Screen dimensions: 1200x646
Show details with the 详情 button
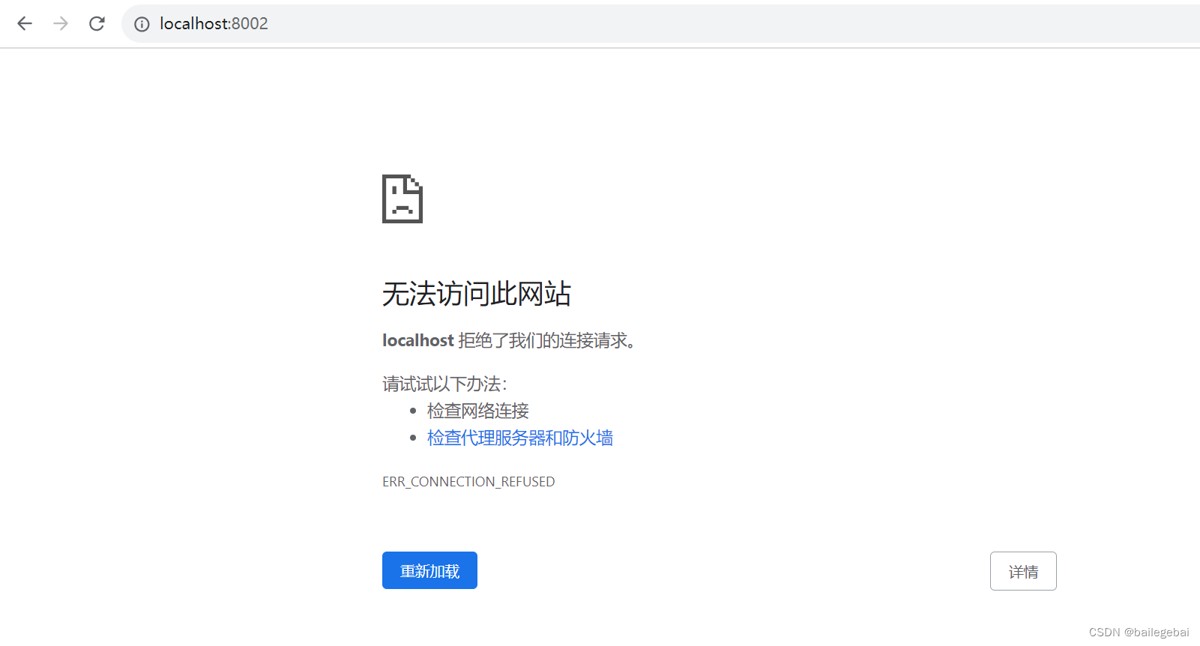coord(1022,571)
